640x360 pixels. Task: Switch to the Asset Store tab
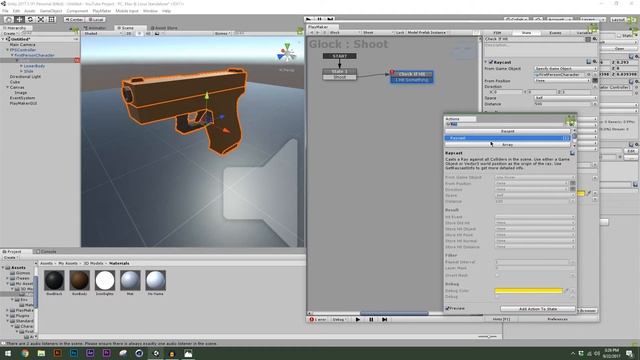tap(164, 28)
